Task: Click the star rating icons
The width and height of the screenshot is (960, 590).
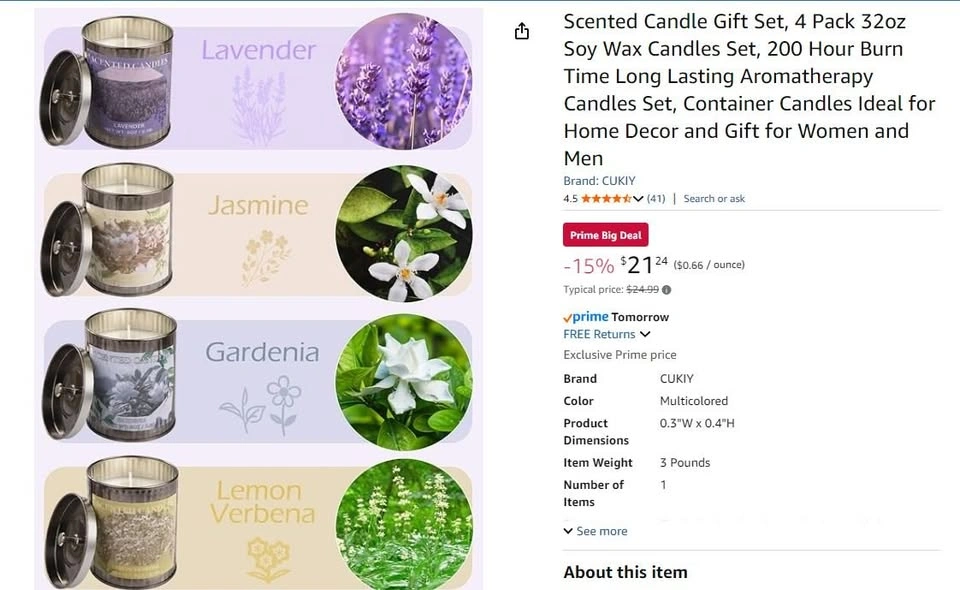Action: (x=606, y=198)
